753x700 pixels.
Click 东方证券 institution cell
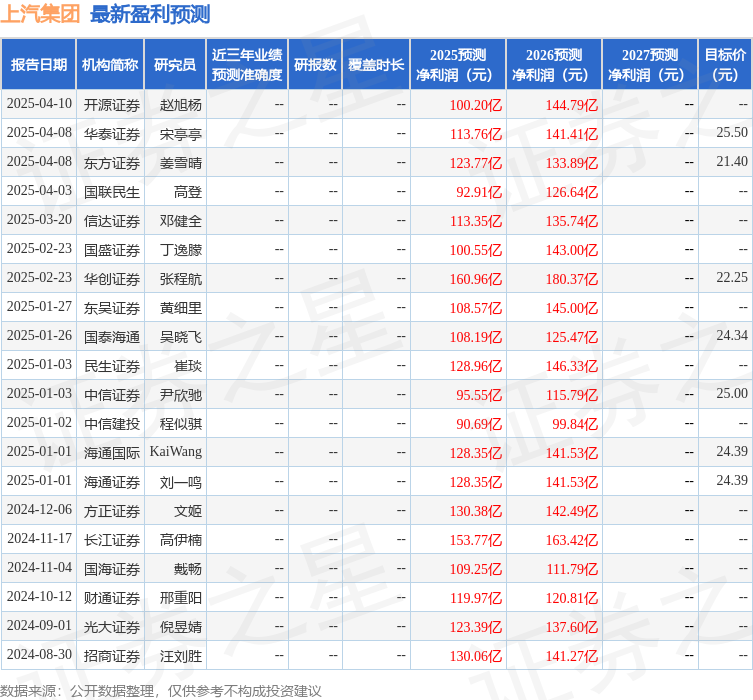111,163
